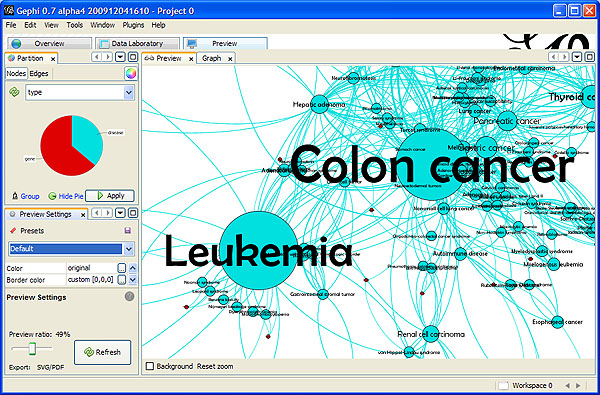Show opened documents list dropdown in Preview area
Screen dimensions: 600x395
click(x=577, y=57)
